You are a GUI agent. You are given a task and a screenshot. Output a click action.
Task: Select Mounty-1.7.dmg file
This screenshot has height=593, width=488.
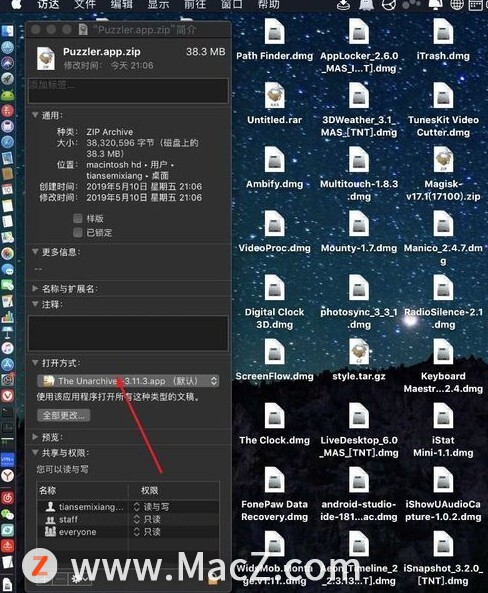[359, 224]
